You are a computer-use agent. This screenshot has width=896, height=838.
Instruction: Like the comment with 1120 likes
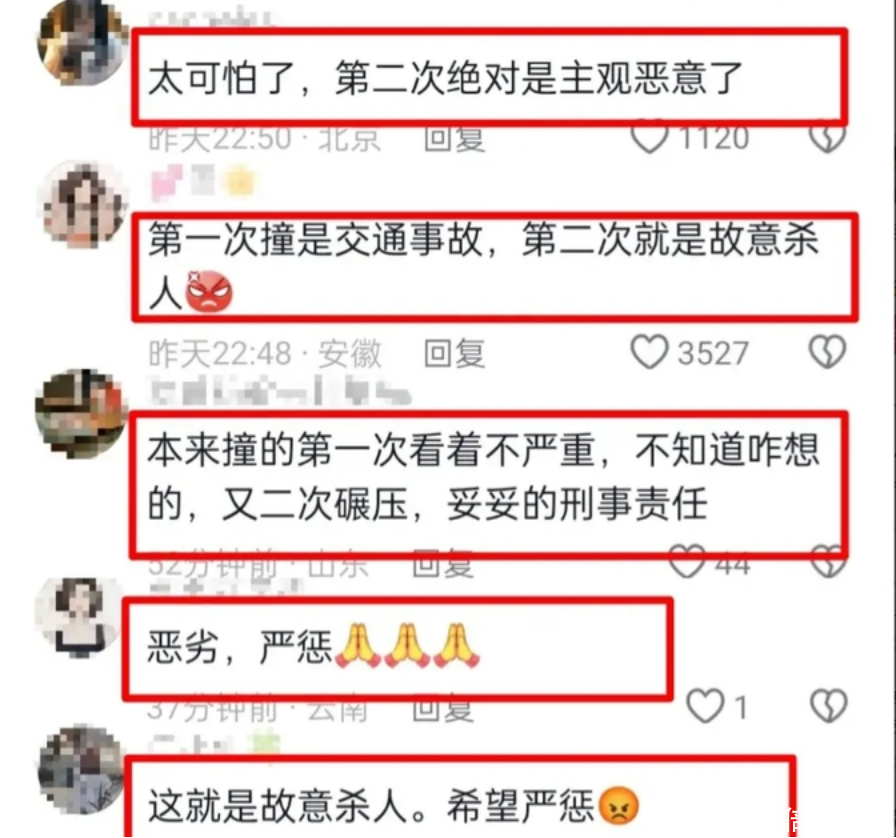pos(650,139)
